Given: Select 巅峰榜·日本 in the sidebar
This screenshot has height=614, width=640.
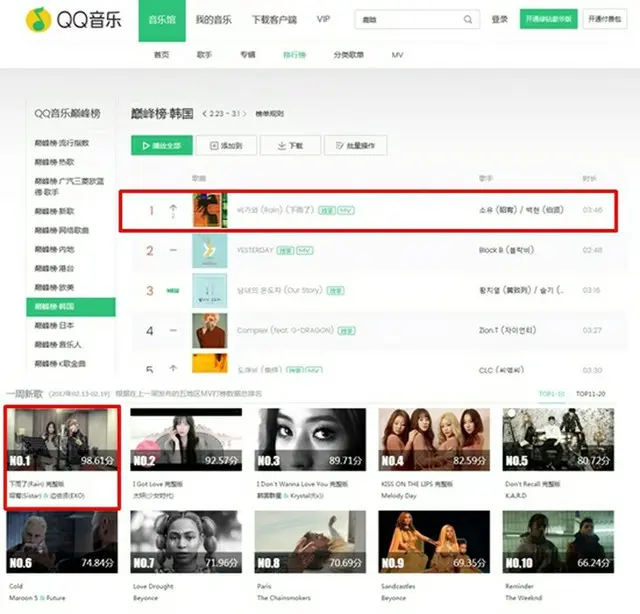Looking at the screenshot, I should [54, 326].
